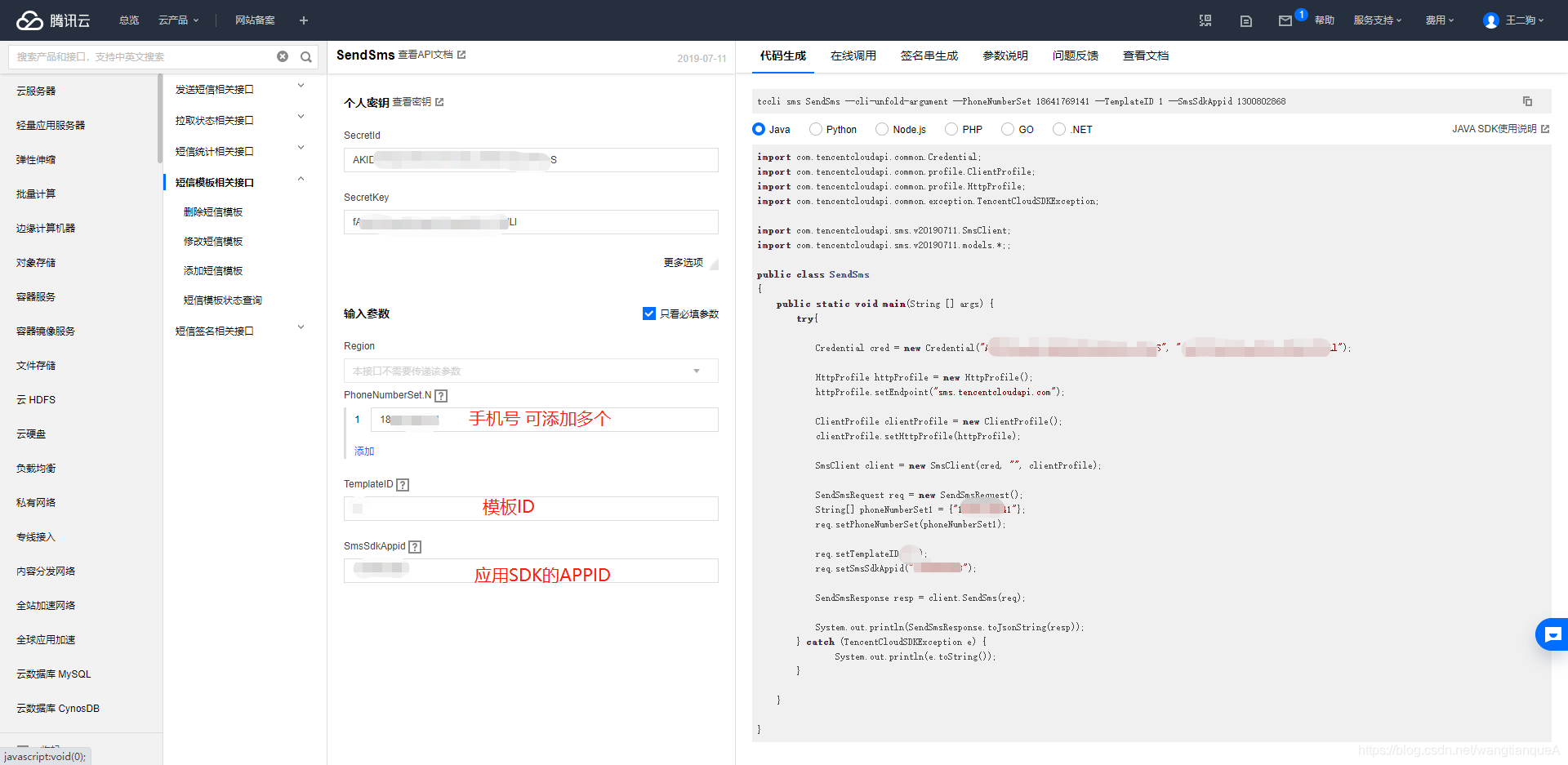Select GO code language
Screen dimensions: 1568x765
pyautogui.click(x=1008, y=129)
